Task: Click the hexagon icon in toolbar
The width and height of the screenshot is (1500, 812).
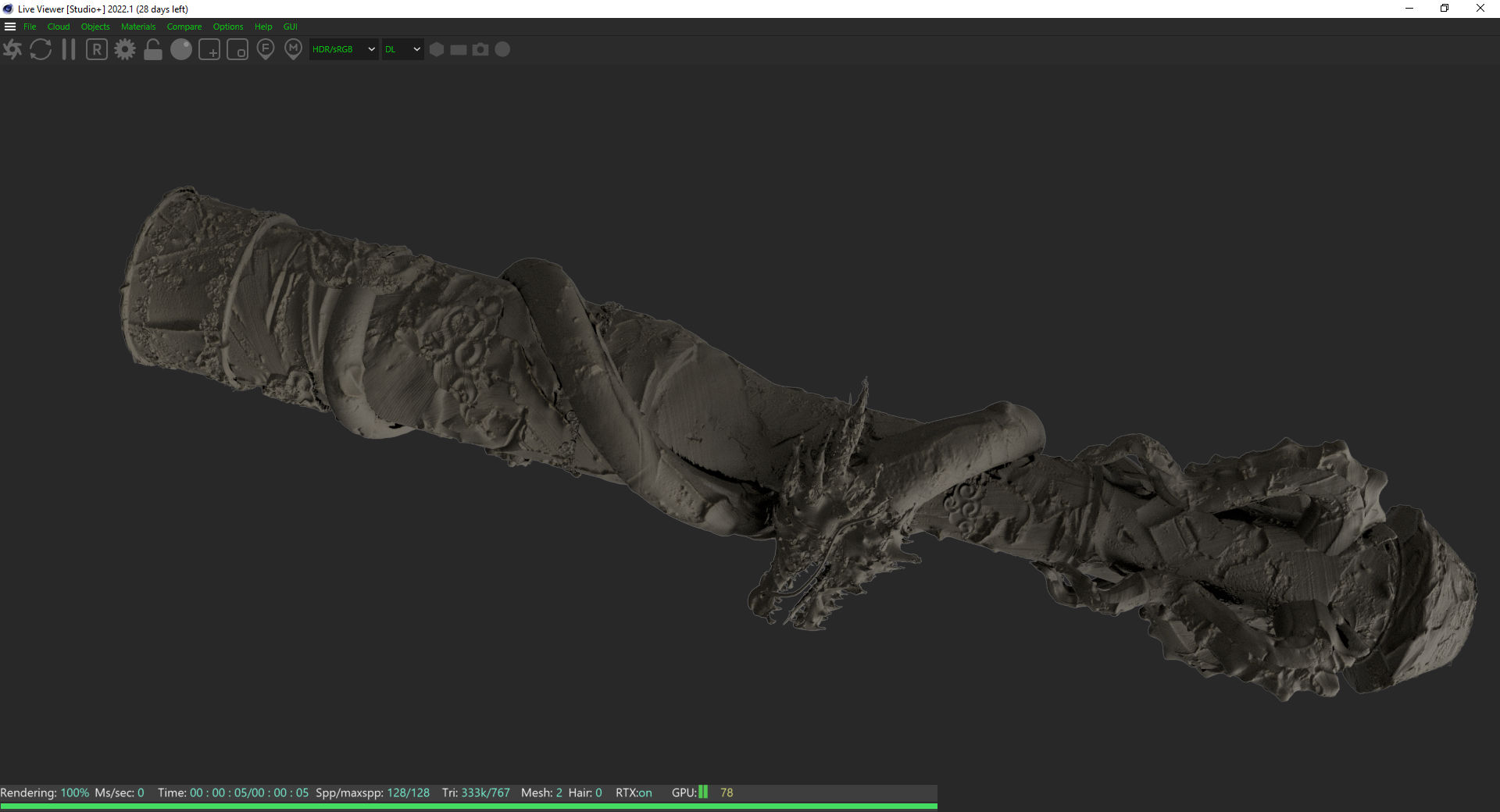Action: pyautogui.click(x=437, y=49)
